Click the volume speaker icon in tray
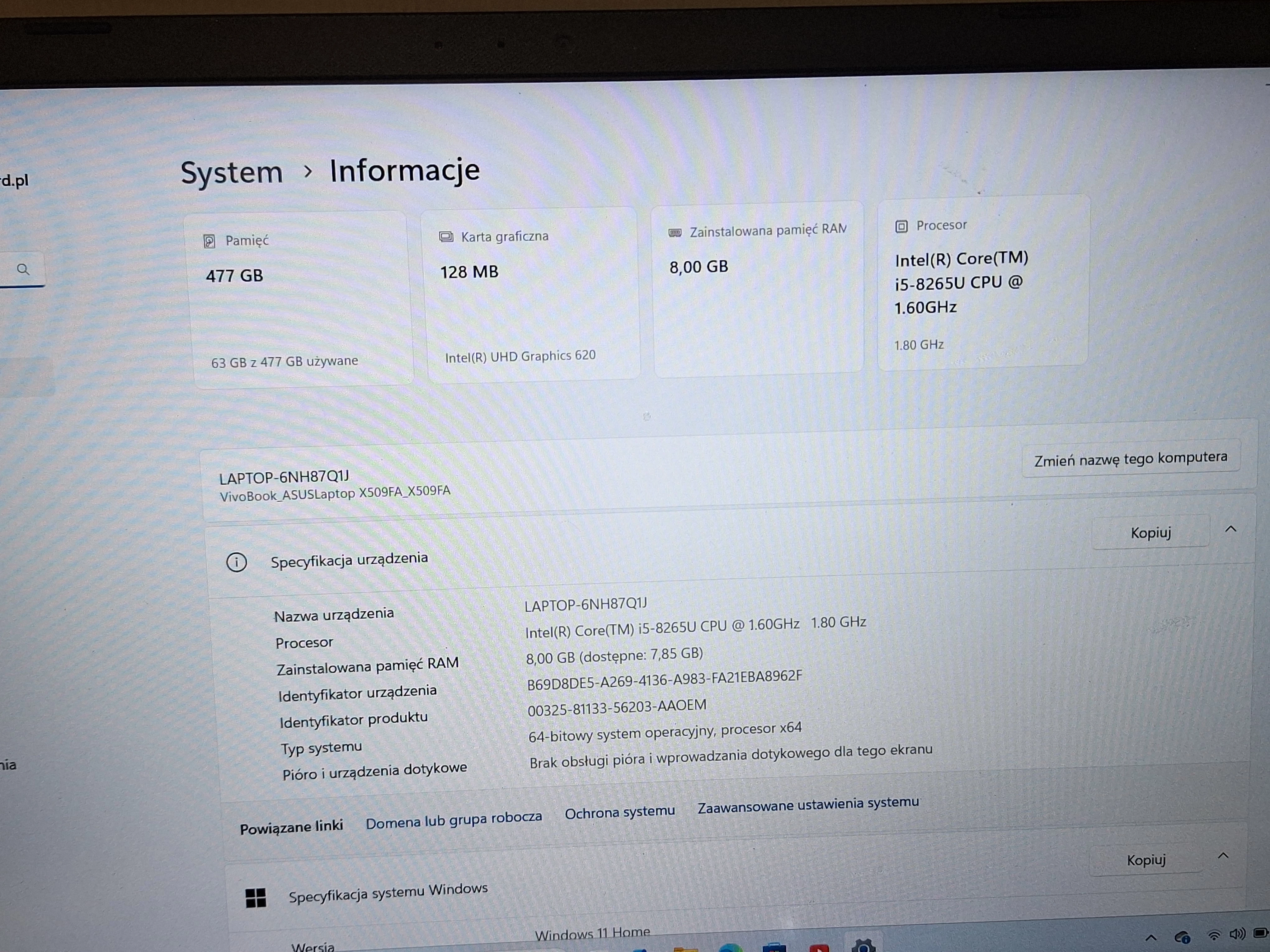The width and height of the screenshot is (1270, 952). [x=1237, y=934]
